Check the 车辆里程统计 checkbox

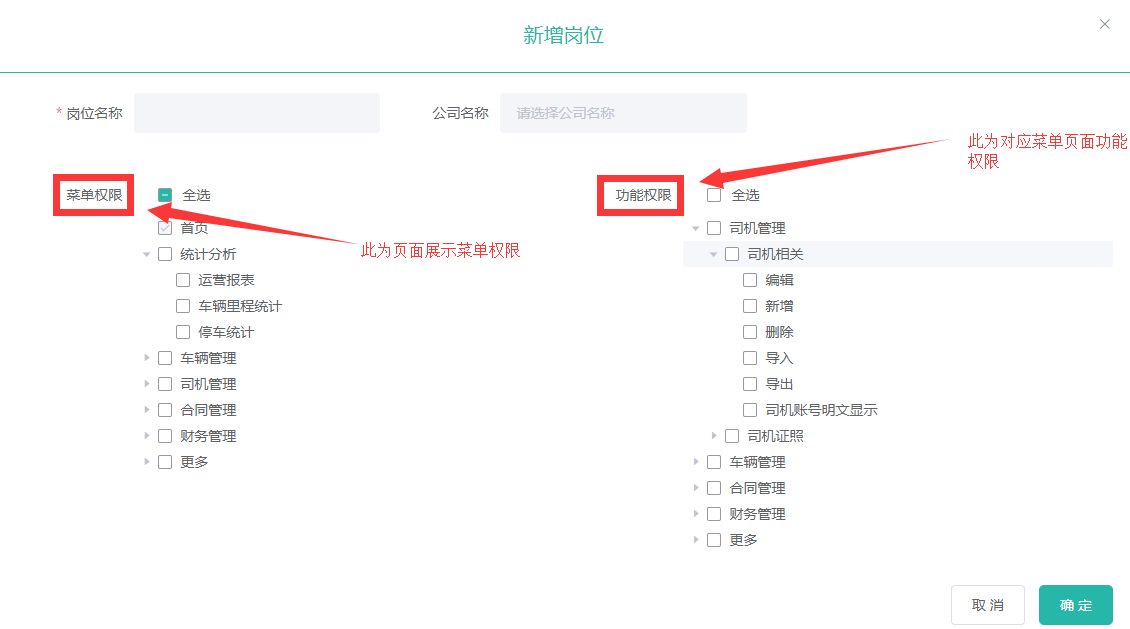pos(183,306)
